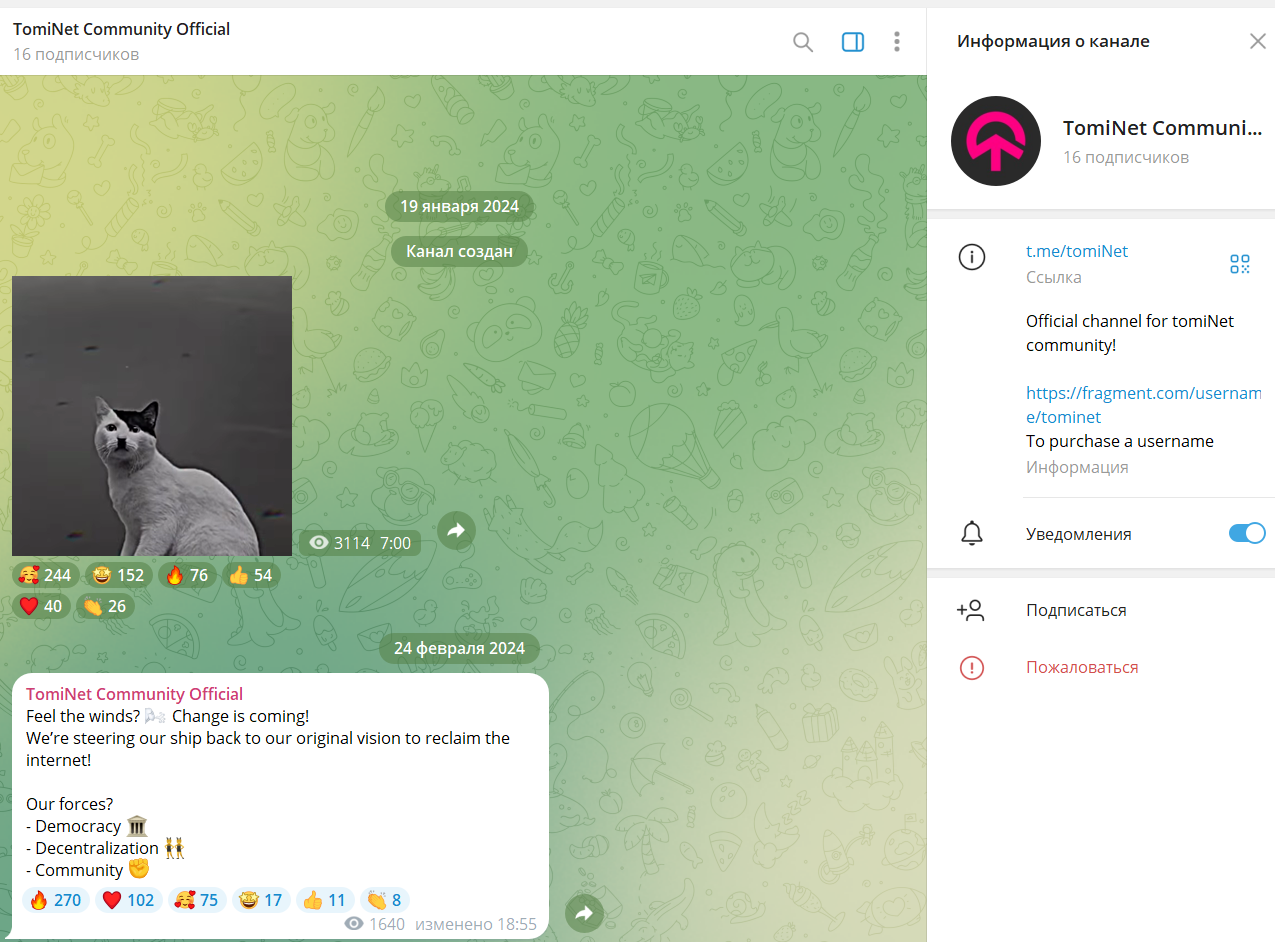This screenshot has height=942, width=1275.
Task: Show the QR code for channel link
Action: (1240, 264)
